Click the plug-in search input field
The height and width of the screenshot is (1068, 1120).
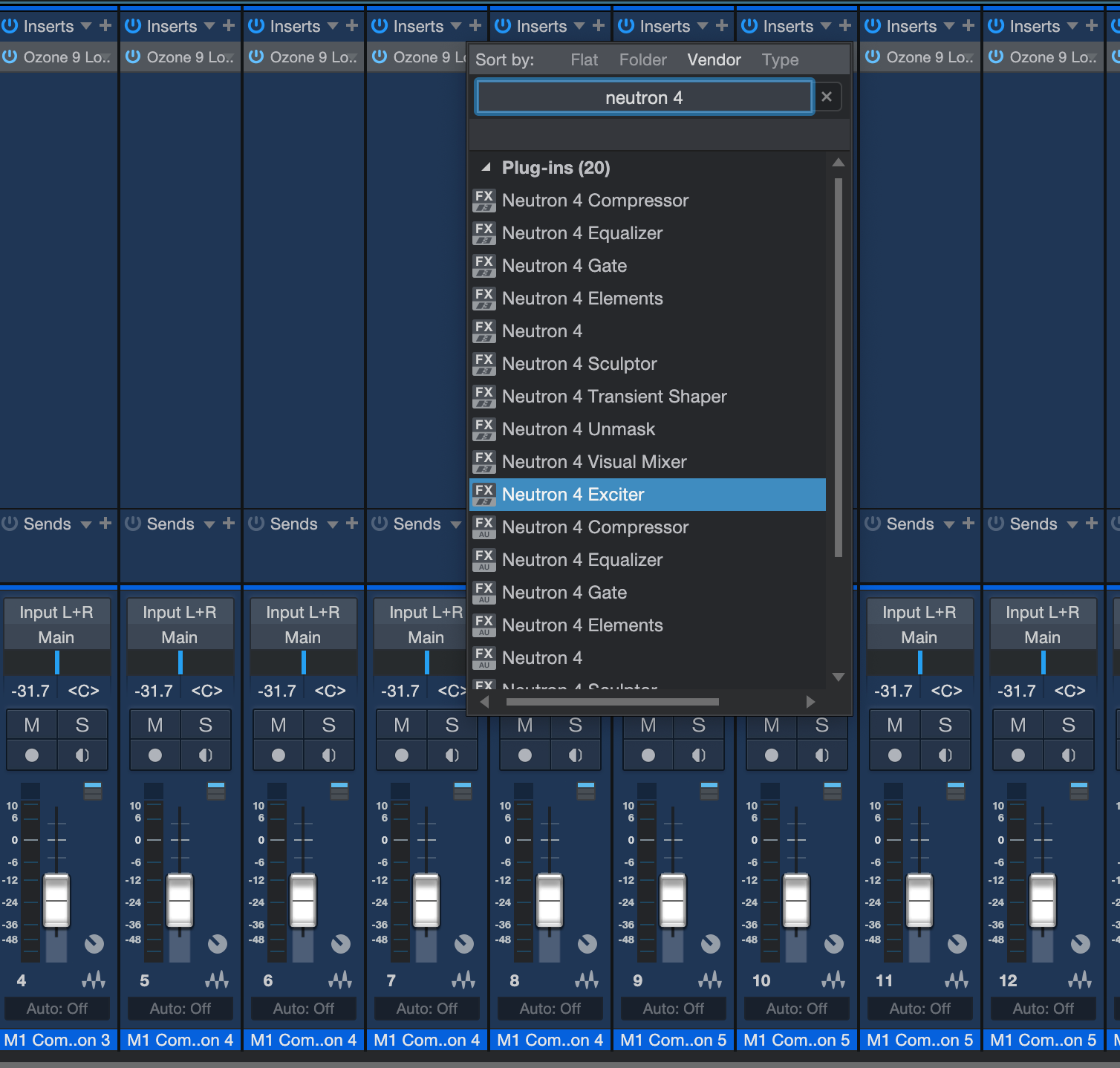click(x=644, y=97)
